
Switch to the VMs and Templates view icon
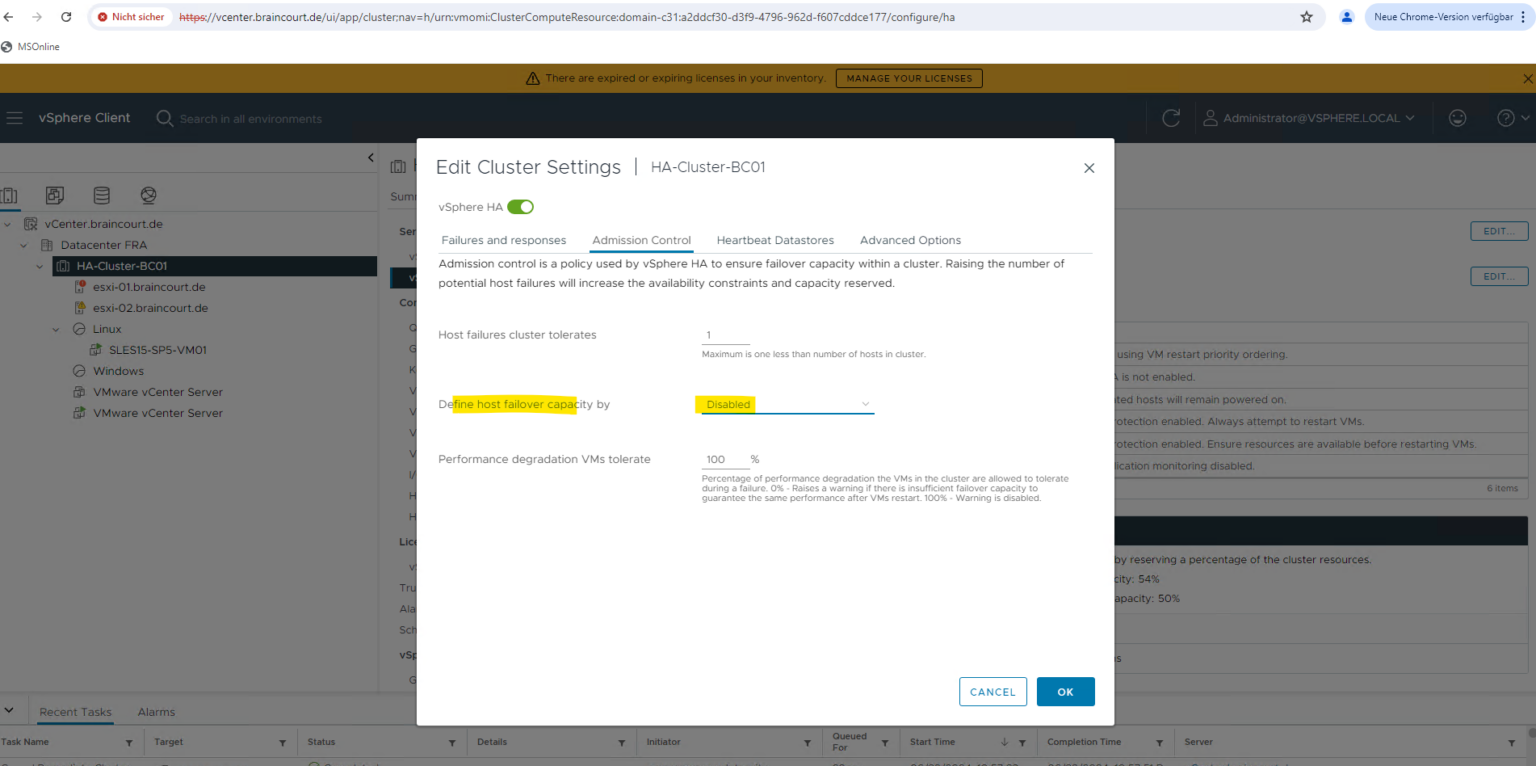point(54,195)
